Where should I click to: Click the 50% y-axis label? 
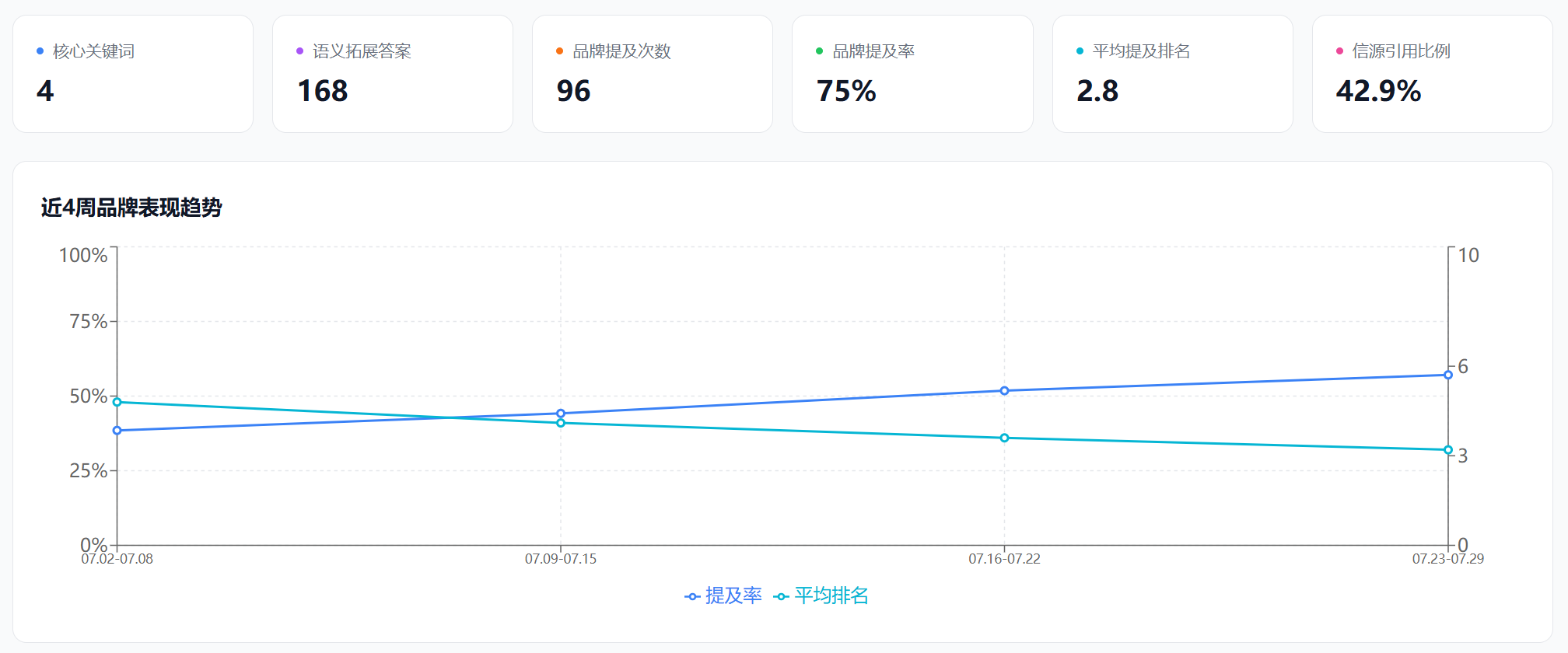89,396
